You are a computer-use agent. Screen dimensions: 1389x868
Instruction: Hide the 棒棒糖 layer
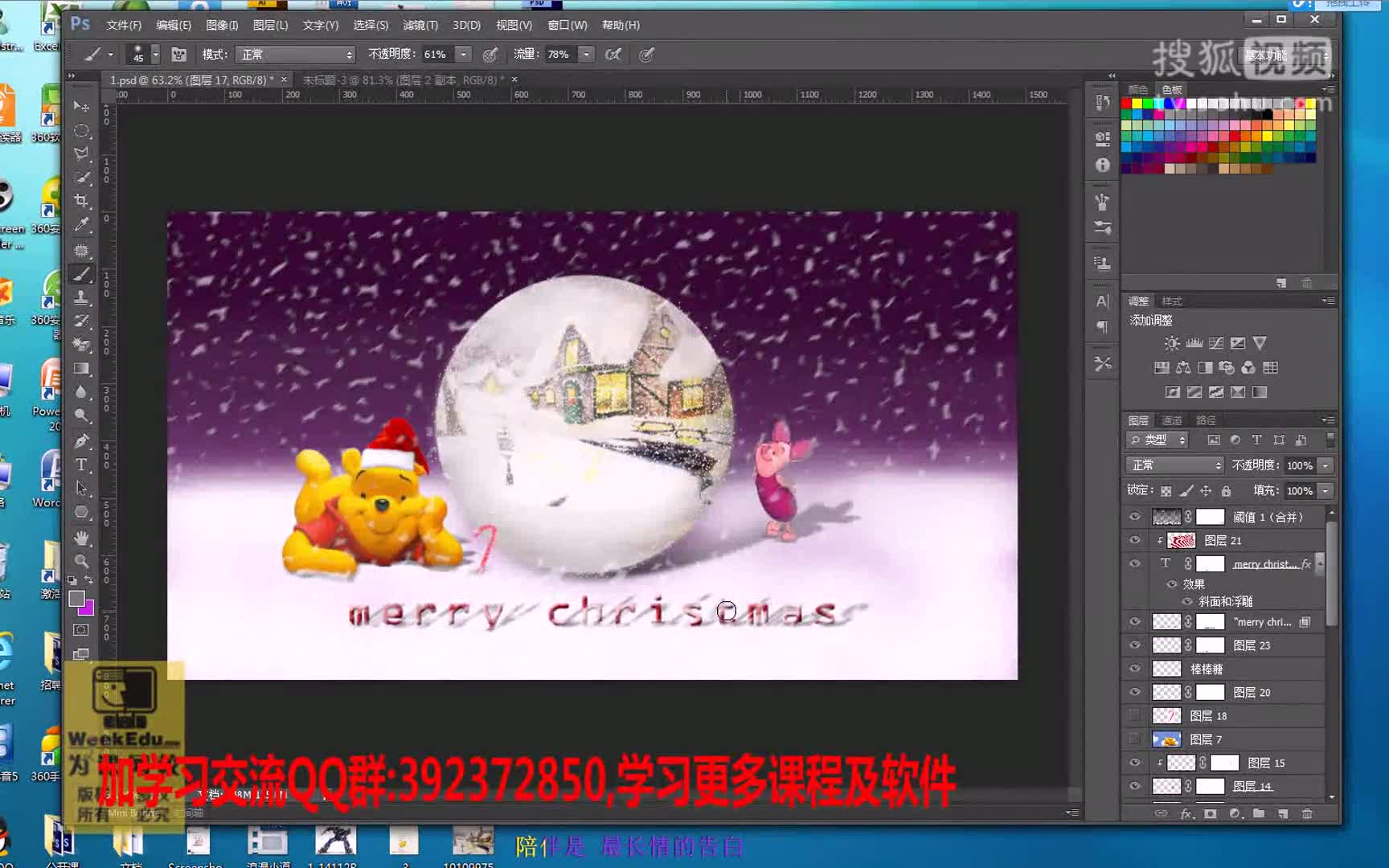1135,669
